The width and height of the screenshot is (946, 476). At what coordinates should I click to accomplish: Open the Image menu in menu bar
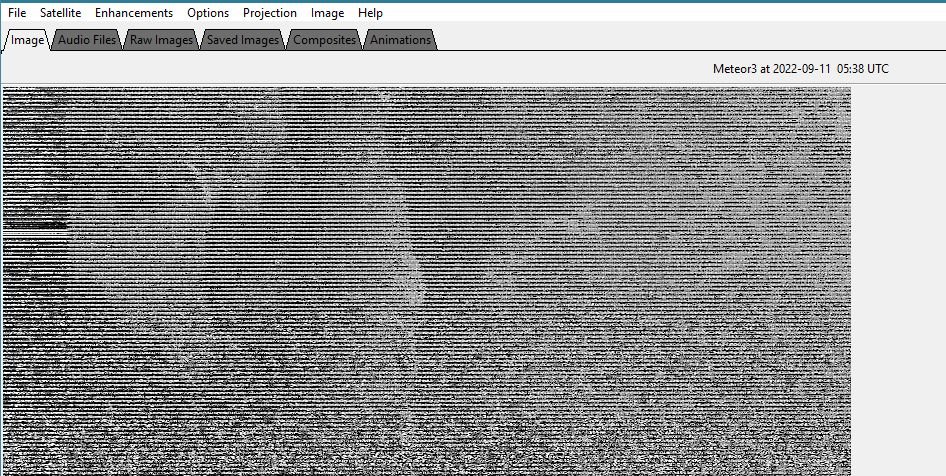328,13
